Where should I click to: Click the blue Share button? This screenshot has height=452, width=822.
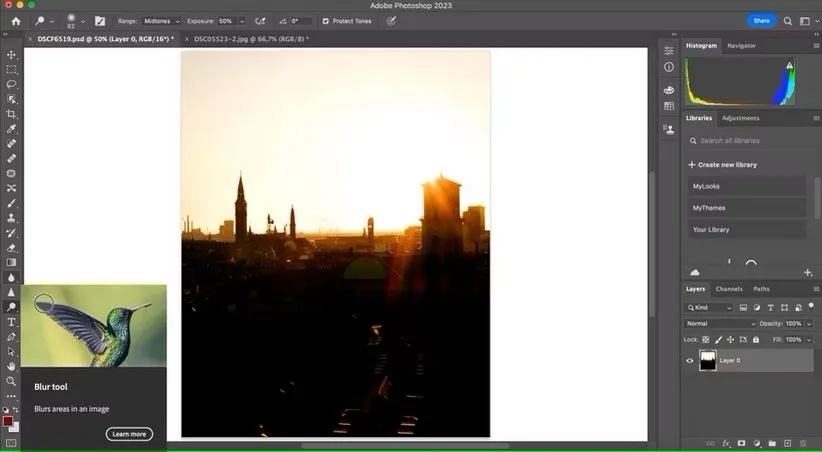761,20
